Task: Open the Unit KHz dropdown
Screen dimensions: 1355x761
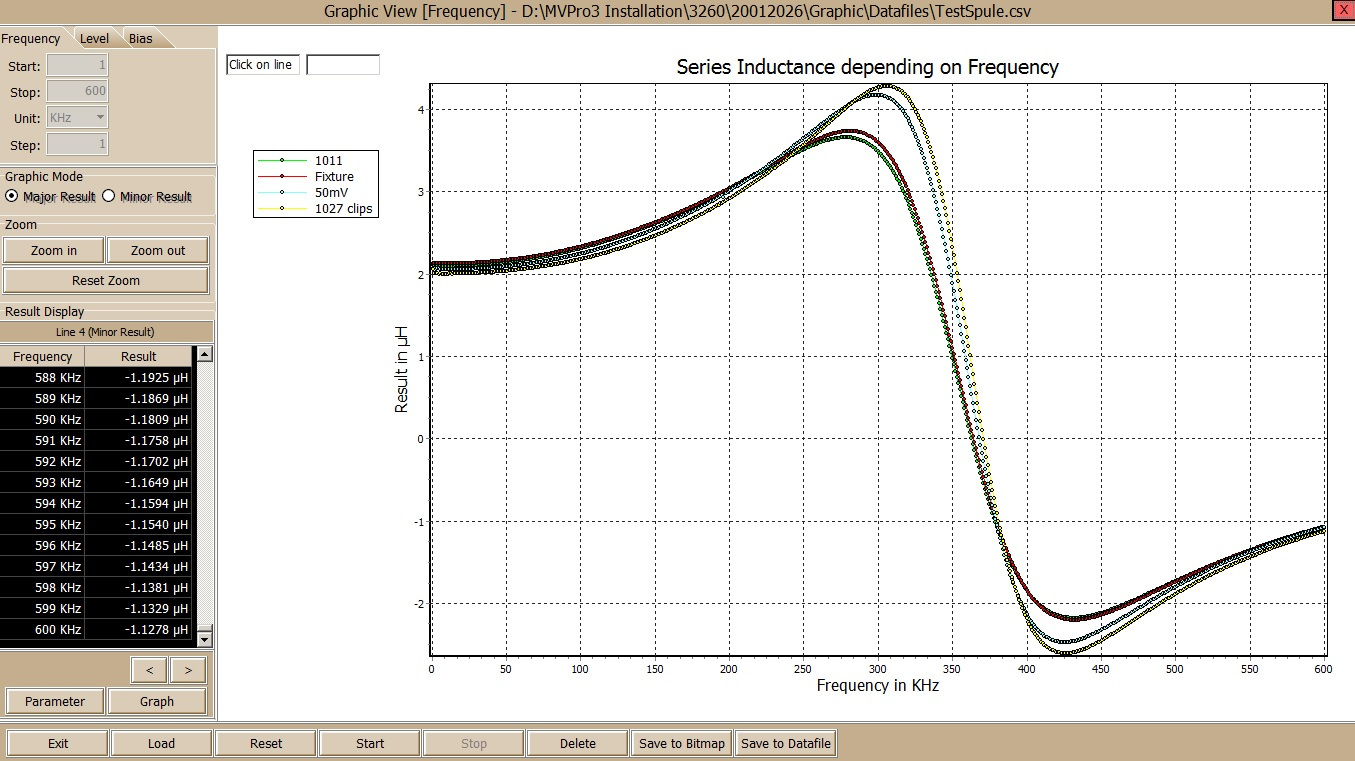Action: coord(77,117)
